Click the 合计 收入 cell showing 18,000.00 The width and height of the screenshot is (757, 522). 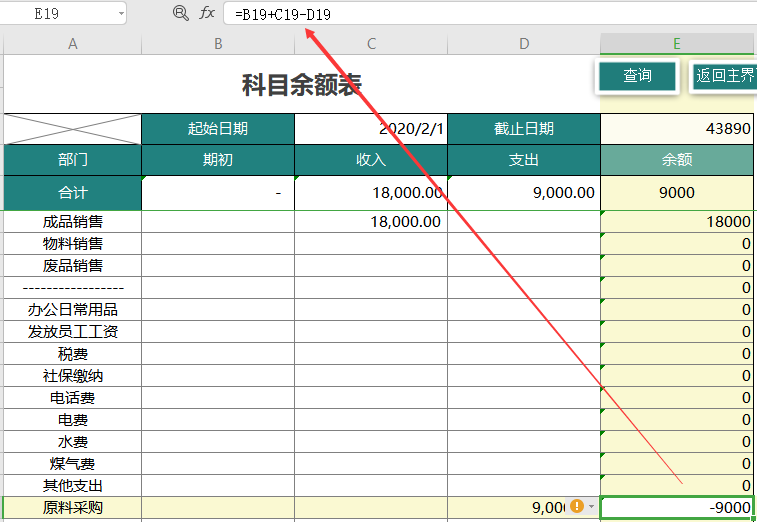point(371,193)
